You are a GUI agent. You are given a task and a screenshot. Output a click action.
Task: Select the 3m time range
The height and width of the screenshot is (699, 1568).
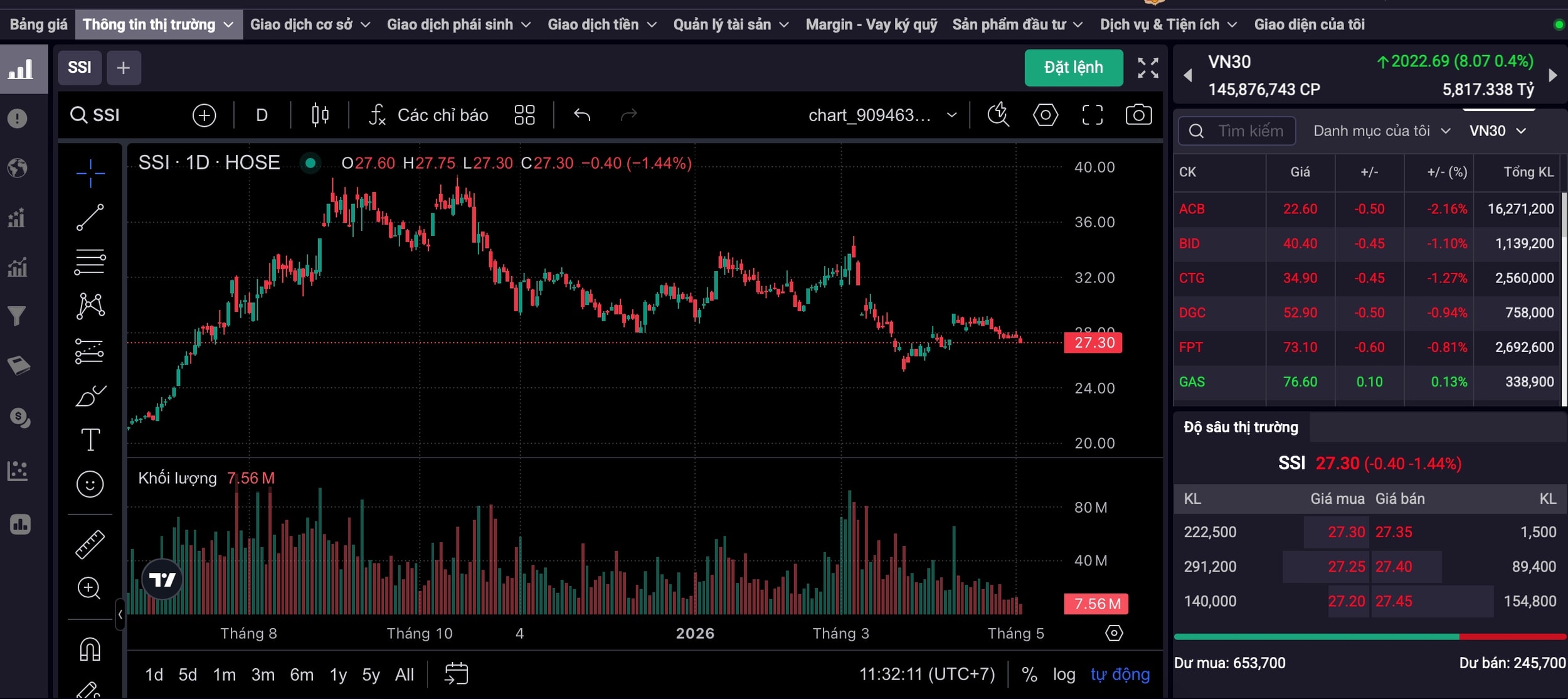(263, 675)
